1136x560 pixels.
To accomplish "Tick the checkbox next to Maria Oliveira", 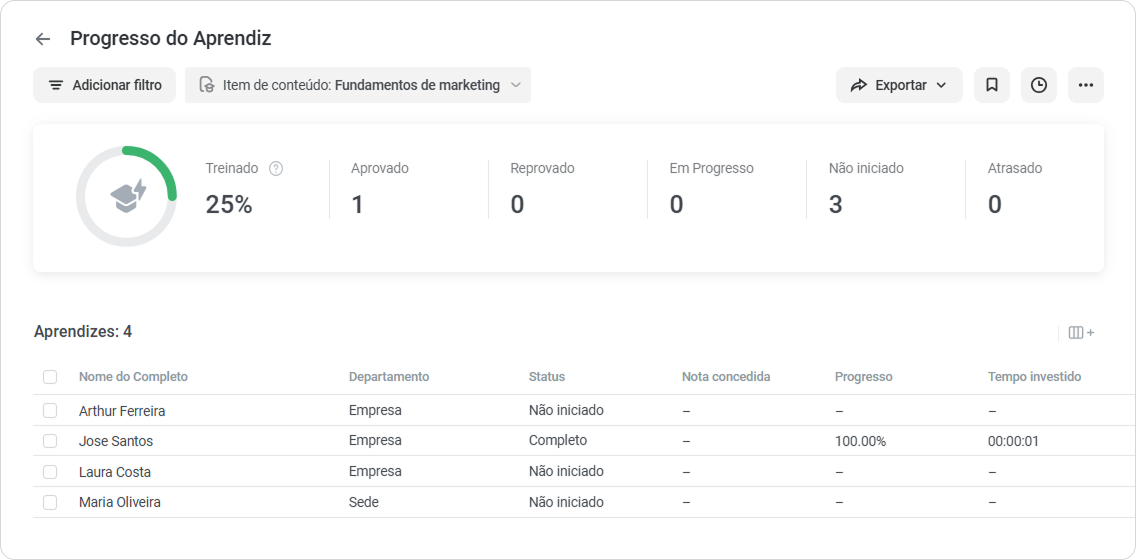I will click(49, 502).
